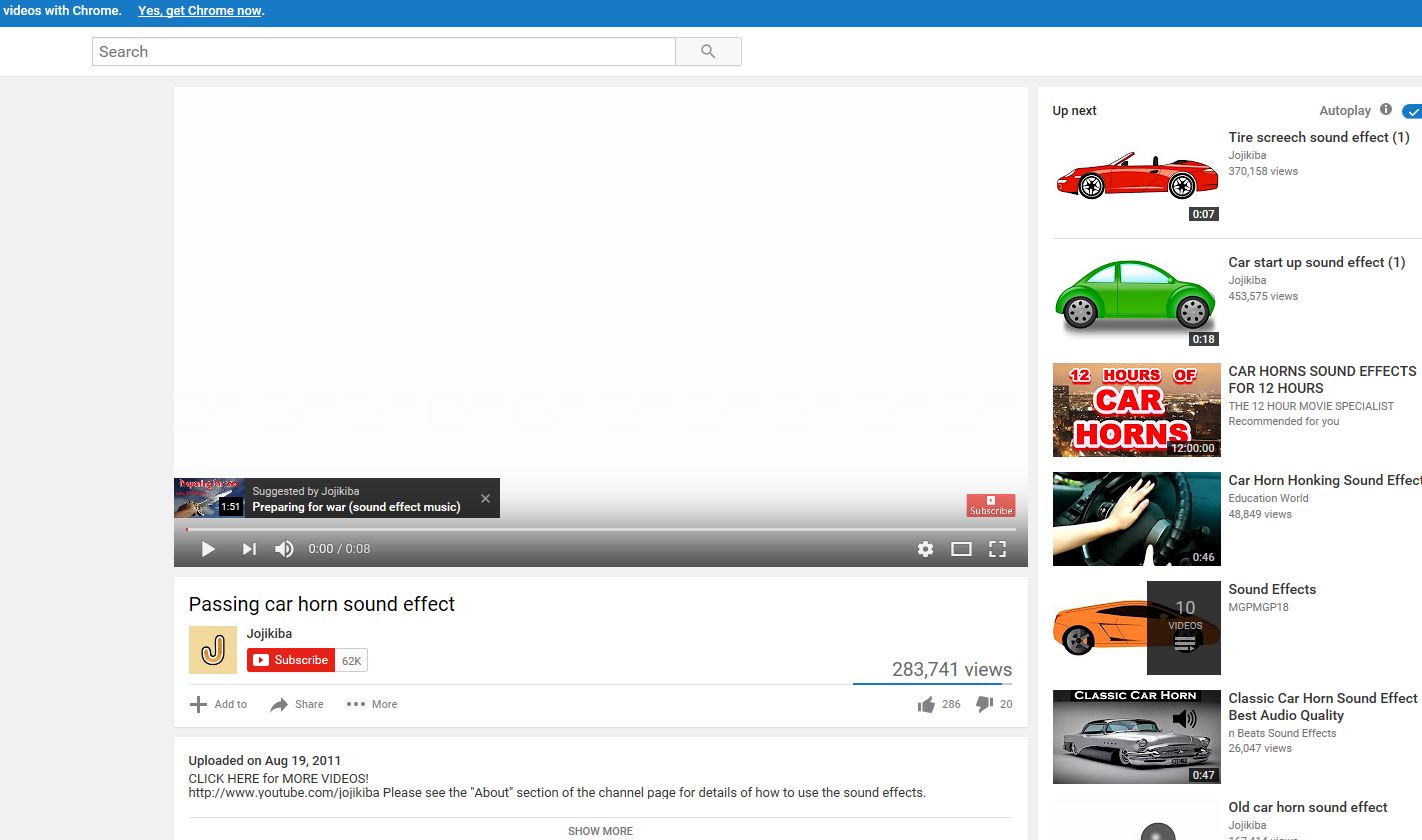The image size is (1422, 840).
Task: Skip to next video with the Next icon
Action: coord(249,549)
